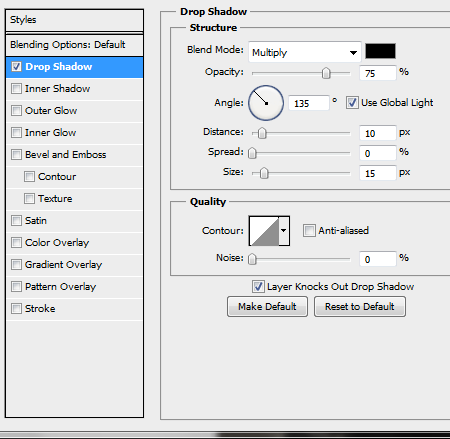Enable the Anti-aliased checkbox
Screen dimensions: 450x439
tap(309, 230)
